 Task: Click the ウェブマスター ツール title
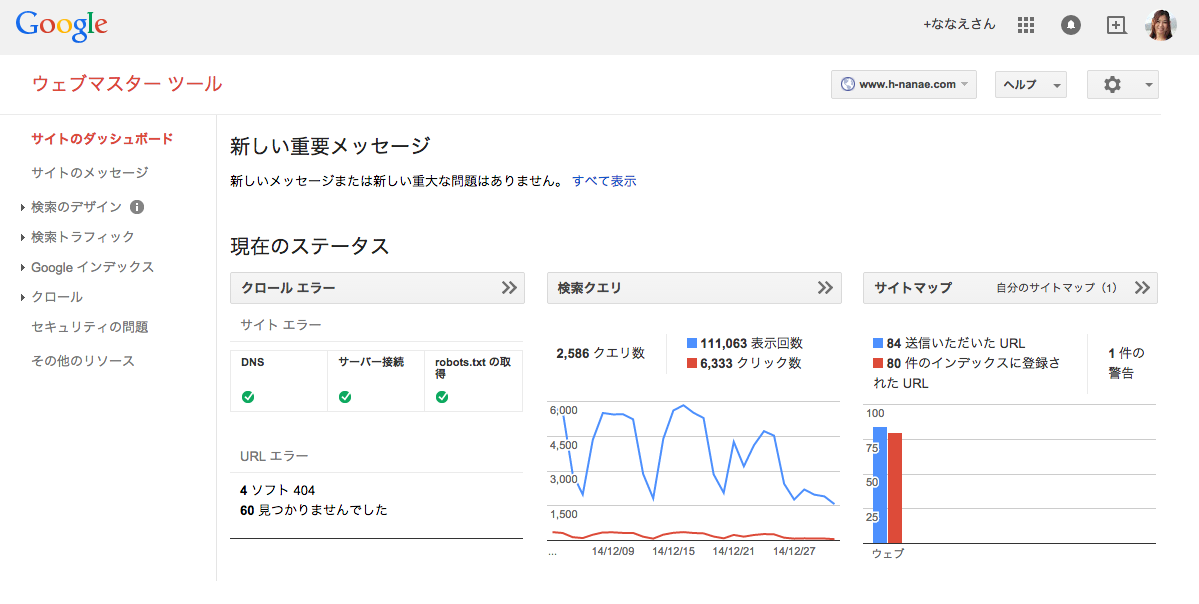click(x=127, y=83)
